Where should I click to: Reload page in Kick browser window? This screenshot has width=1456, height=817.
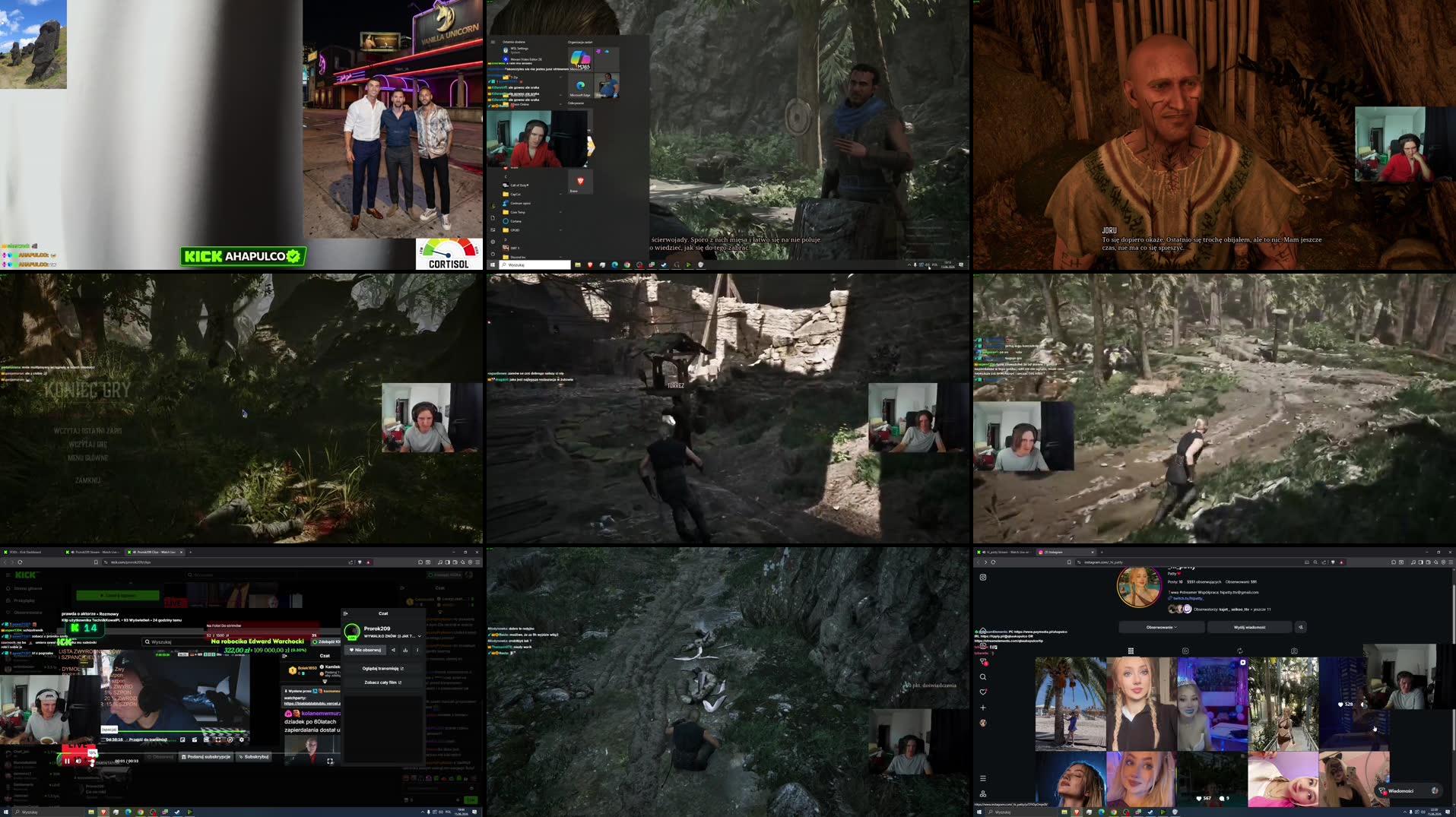pos(21,562)
